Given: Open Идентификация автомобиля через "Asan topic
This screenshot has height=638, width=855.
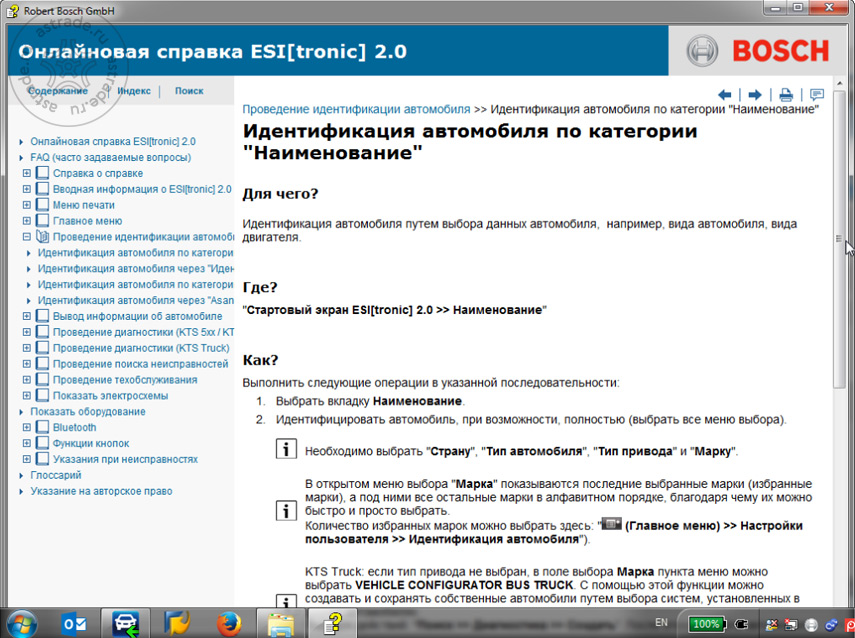Looking at the screenshot, I should coord(135,300).
